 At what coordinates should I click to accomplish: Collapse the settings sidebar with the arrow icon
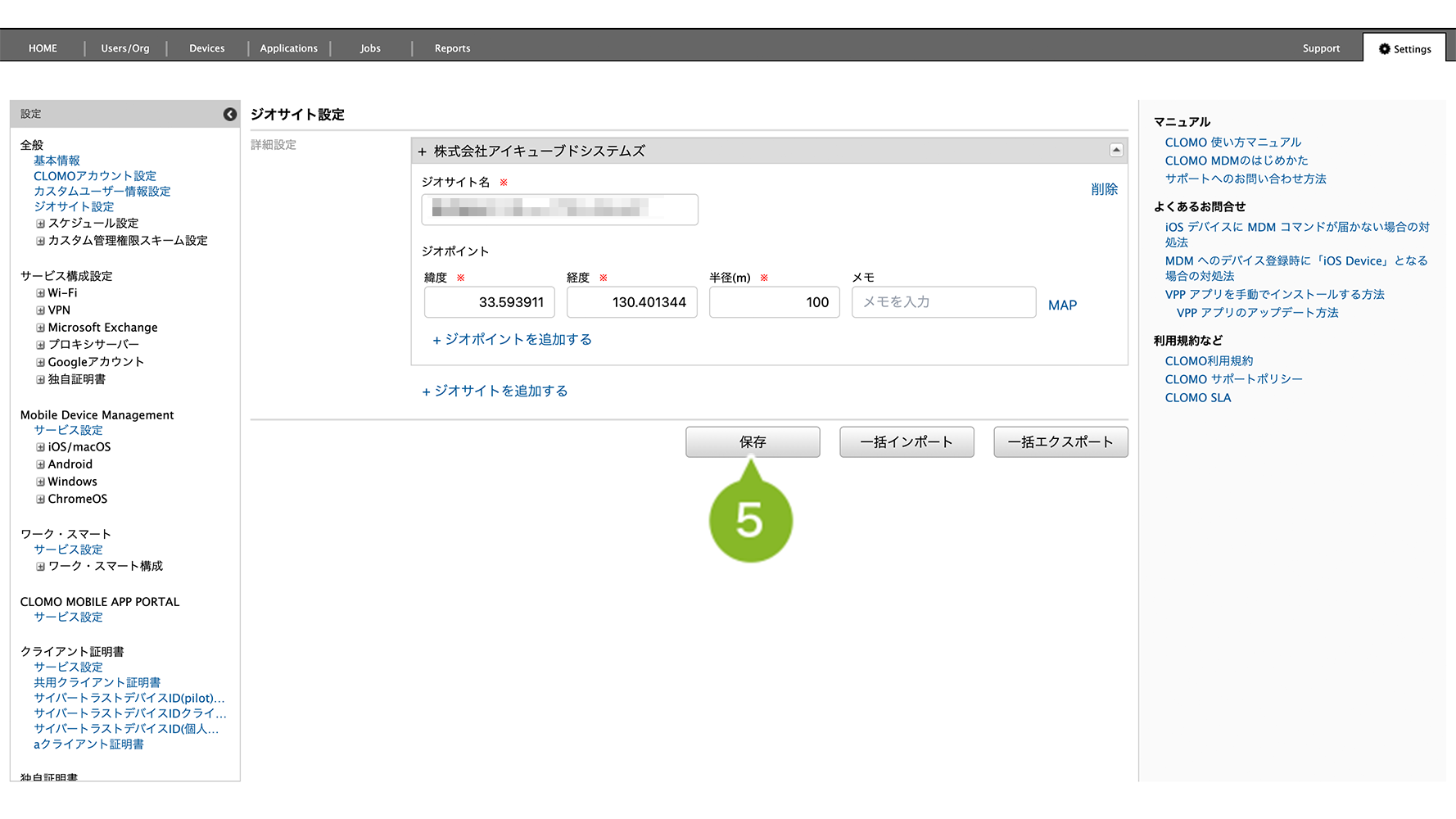[230, 115]
